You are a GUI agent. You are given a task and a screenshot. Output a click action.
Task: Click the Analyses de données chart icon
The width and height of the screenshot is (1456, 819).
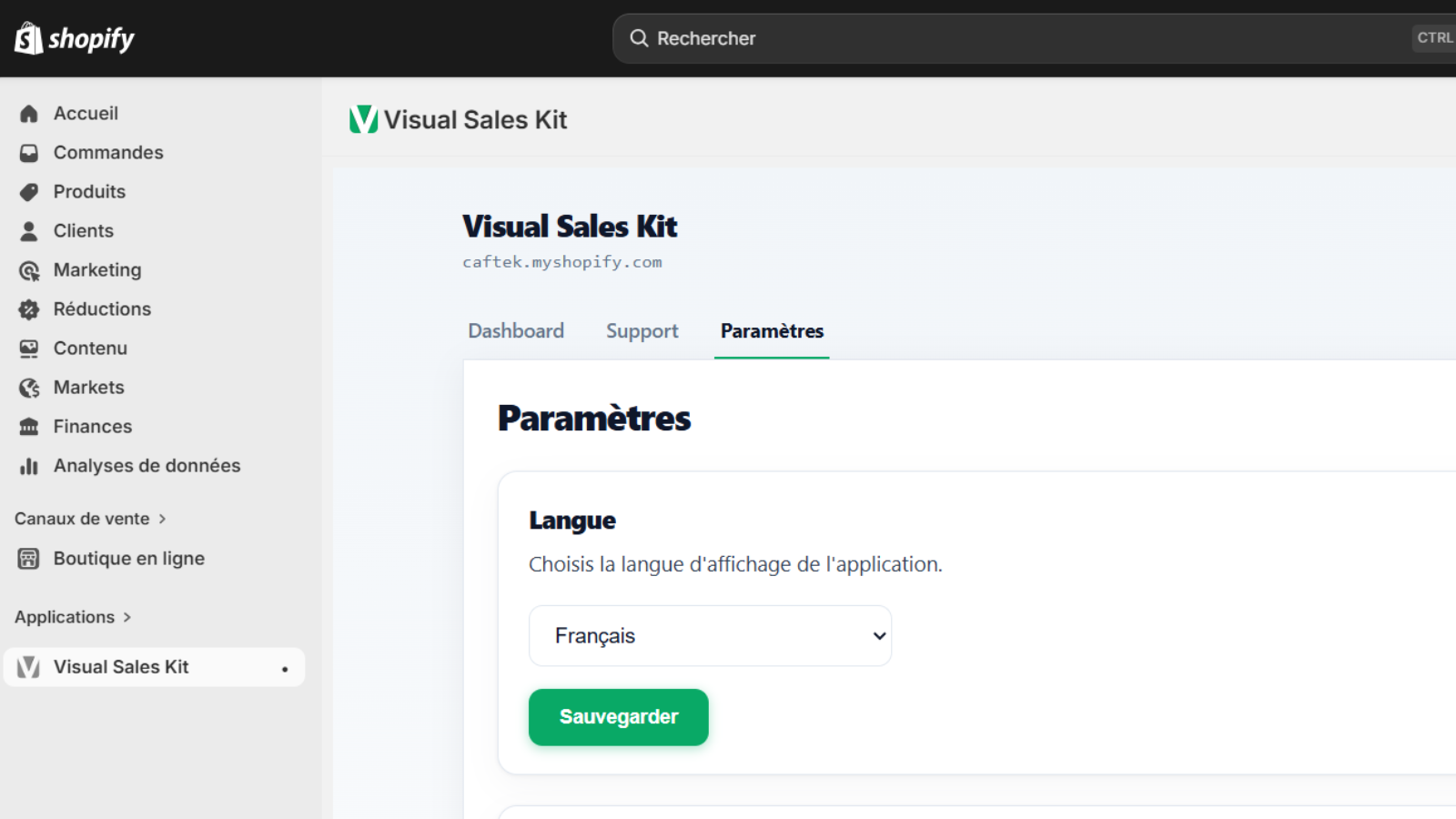[29, 466]
